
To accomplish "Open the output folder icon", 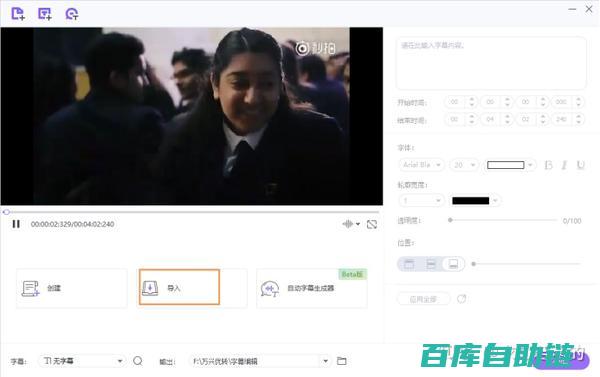I will (x=342, y=361).
